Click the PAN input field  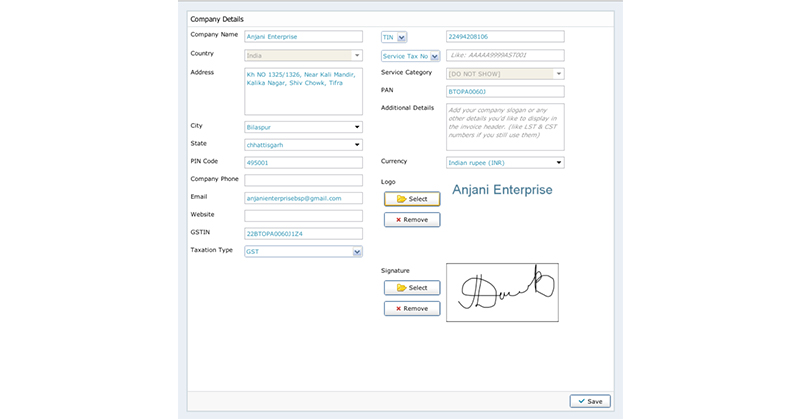[x=504, y=91]
